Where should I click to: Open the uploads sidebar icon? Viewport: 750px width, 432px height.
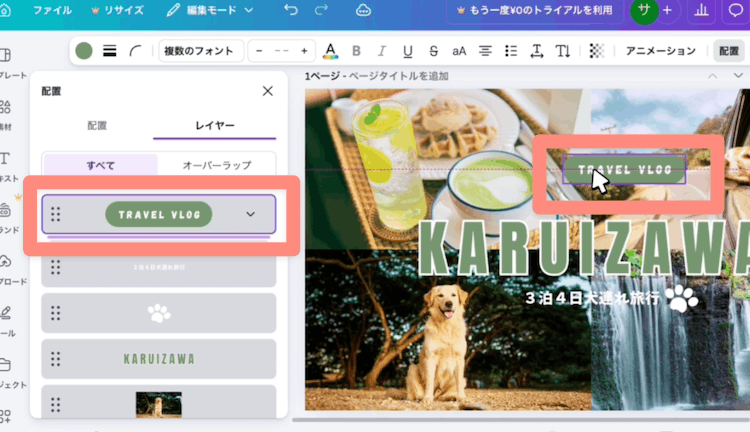(5, 261)
